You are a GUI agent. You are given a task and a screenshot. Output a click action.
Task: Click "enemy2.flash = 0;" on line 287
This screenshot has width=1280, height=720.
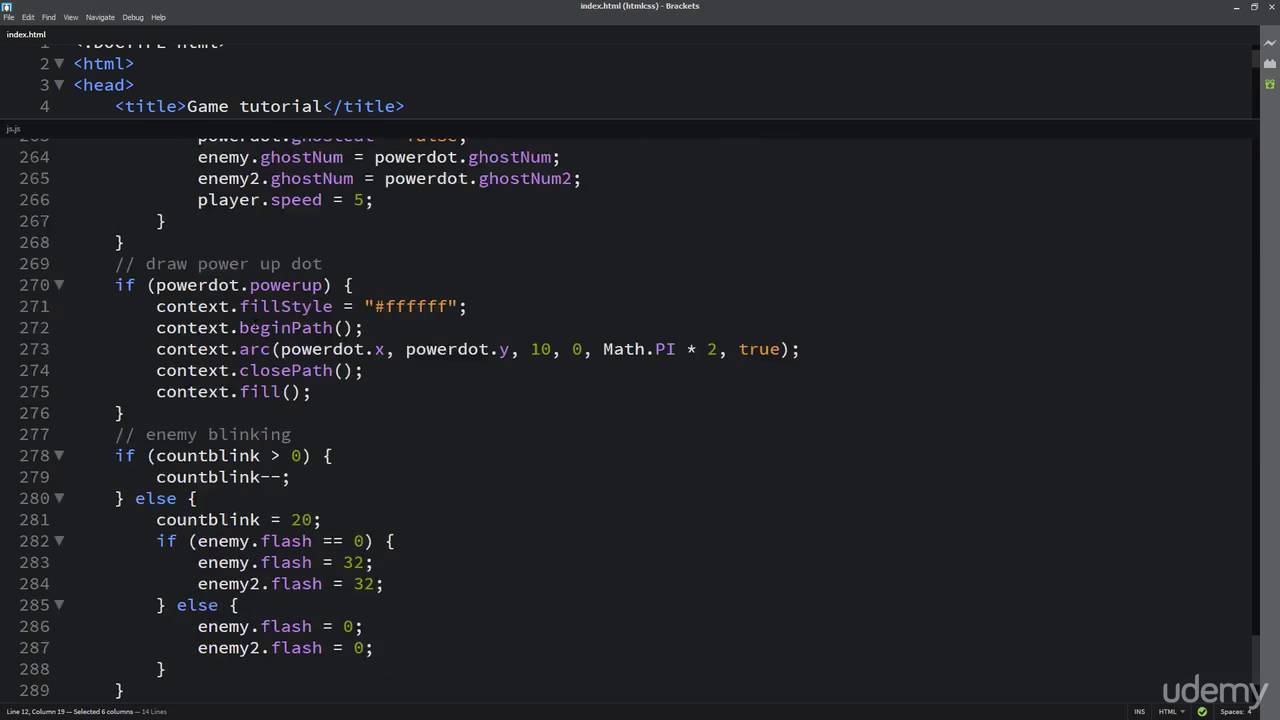tap(285, 648)
